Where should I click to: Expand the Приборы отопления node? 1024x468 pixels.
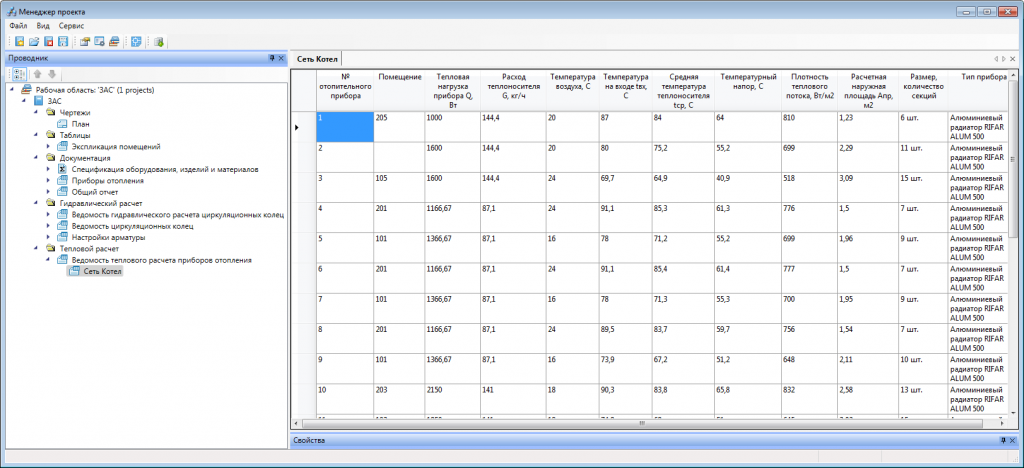click(x=48, y=180)
